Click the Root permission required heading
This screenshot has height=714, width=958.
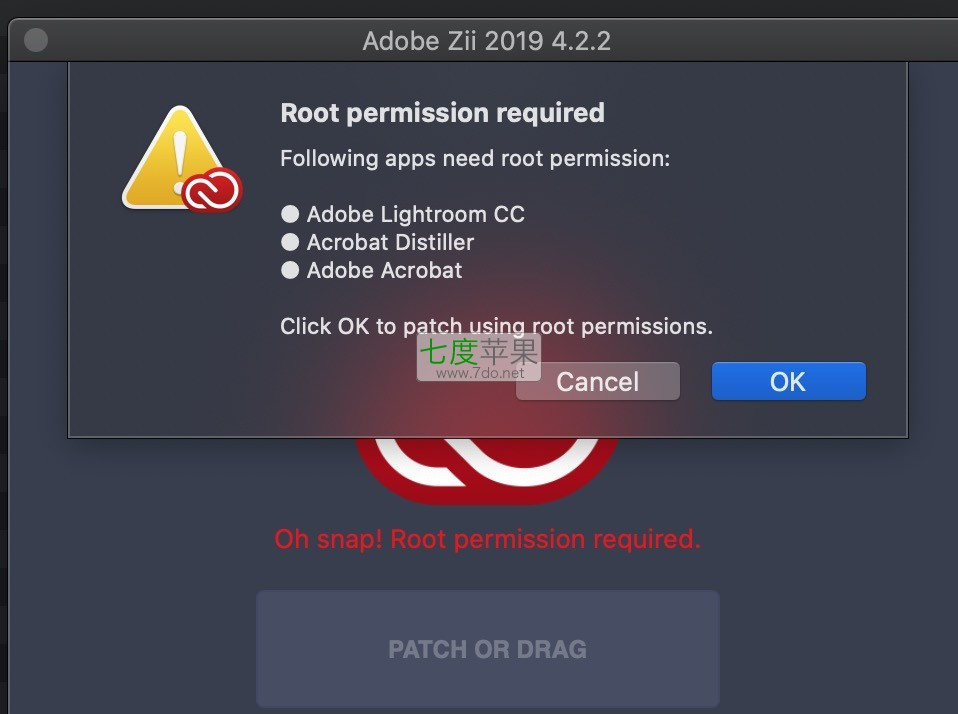coord(442,112)
